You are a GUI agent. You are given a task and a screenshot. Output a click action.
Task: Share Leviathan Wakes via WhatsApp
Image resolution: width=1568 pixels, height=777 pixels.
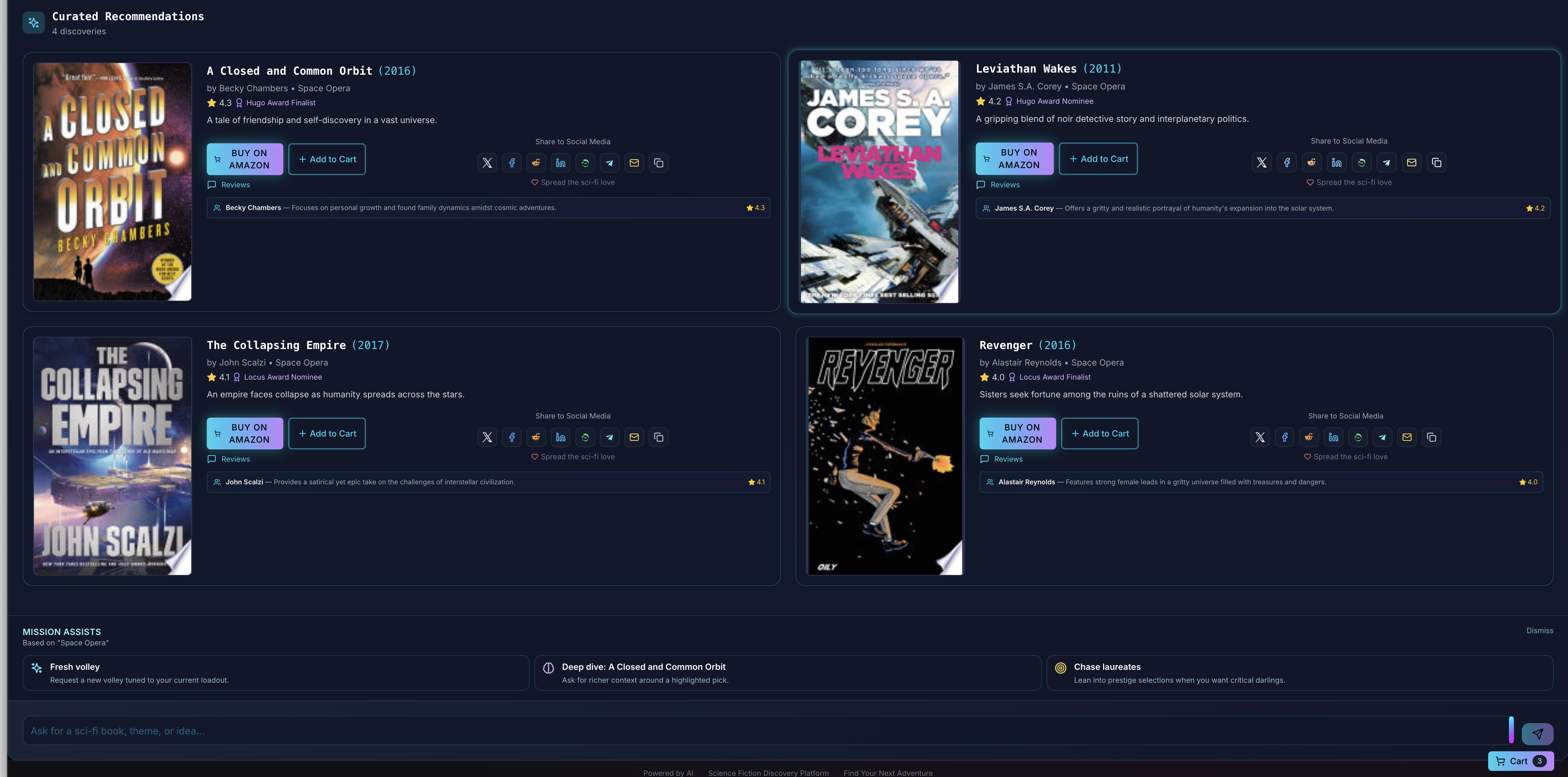1362,163
